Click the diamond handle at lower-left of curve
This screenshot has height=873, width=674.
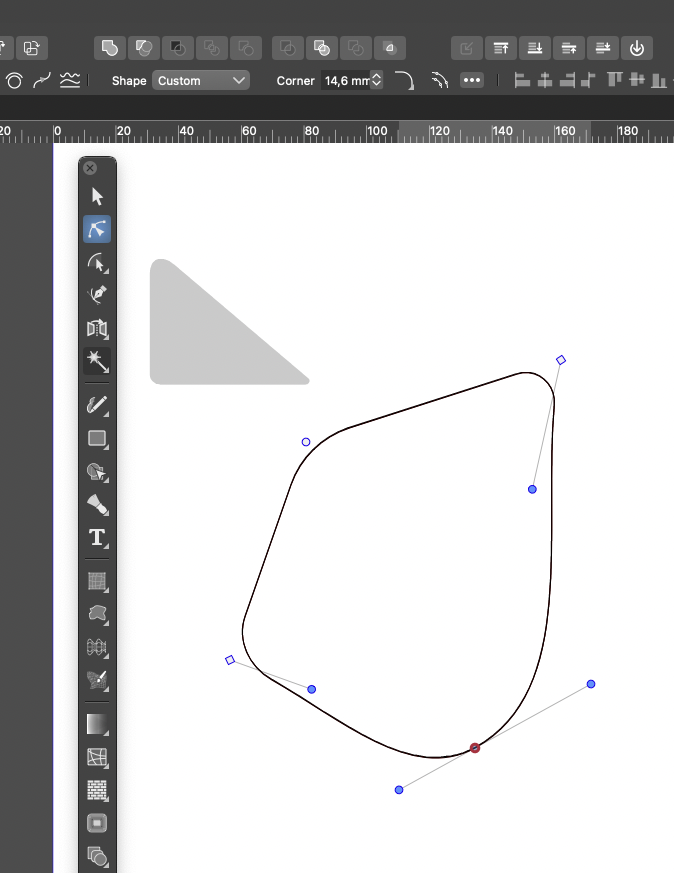(x=230, y=660)
